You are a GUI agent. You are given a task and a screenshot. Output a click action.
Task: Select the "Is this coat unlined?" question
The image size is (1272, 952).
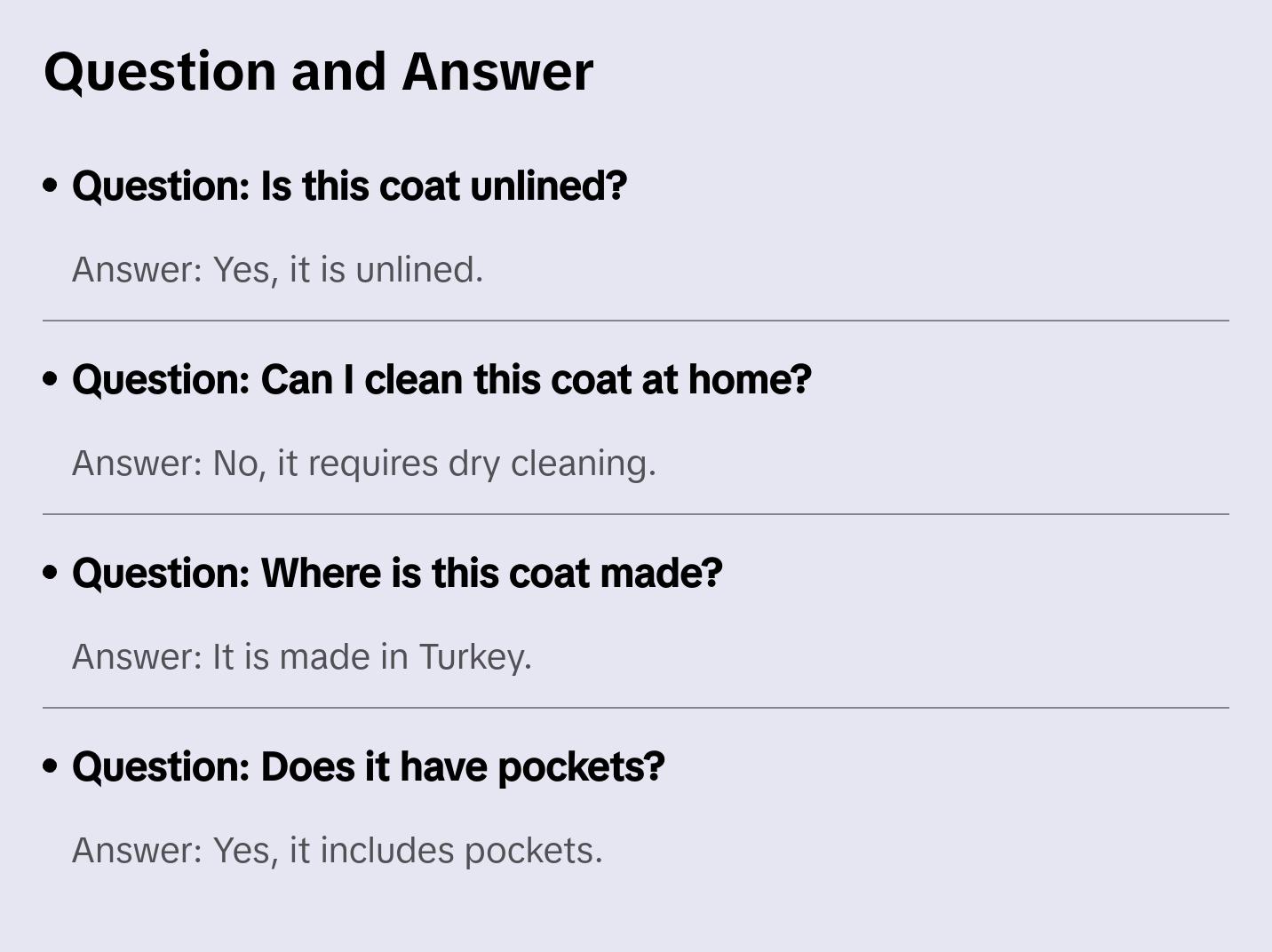pyautogui.click(x=349, y=186)
